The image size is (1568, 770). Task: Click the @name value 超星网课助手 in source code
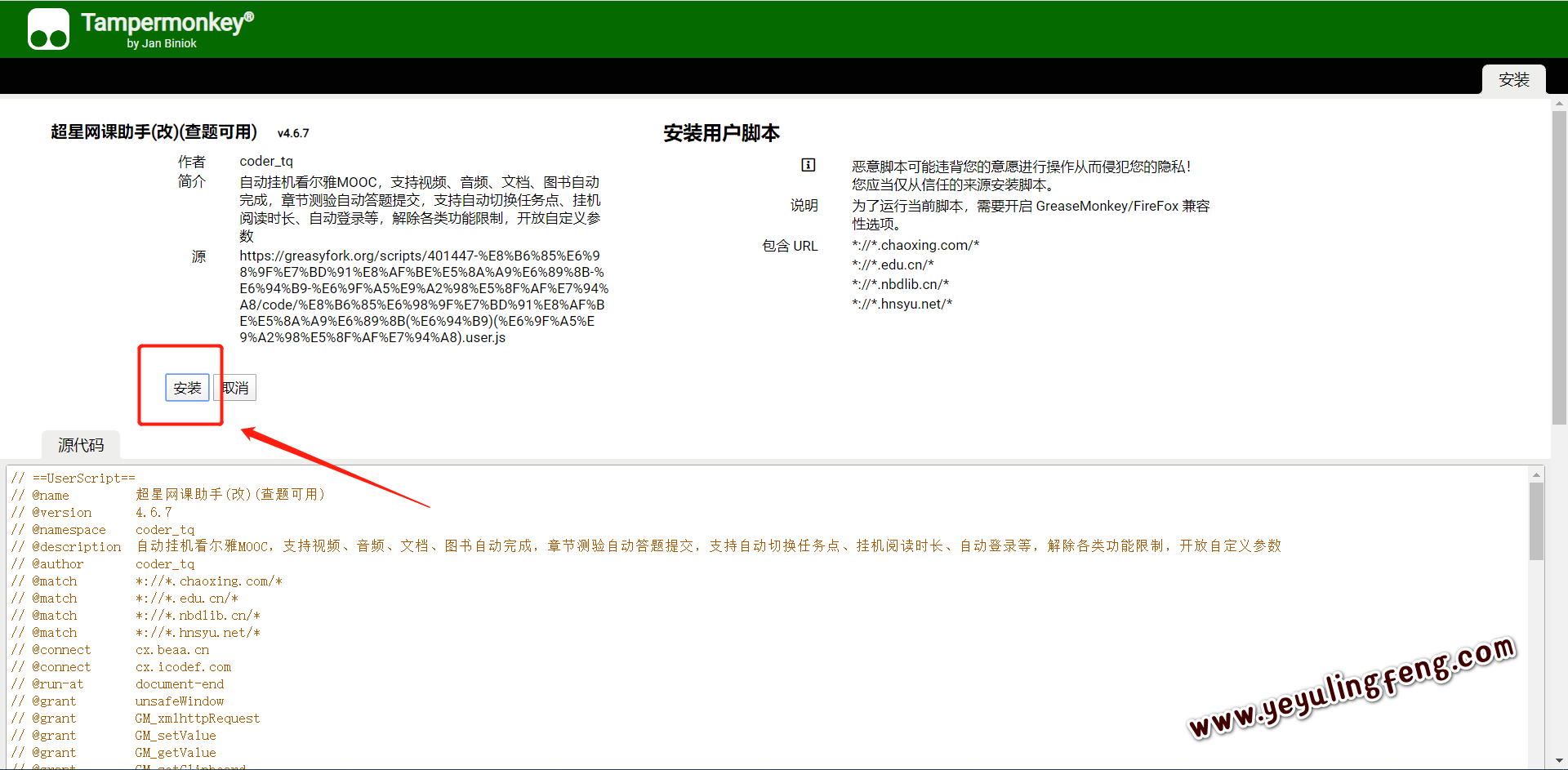(x=230, y=495)
